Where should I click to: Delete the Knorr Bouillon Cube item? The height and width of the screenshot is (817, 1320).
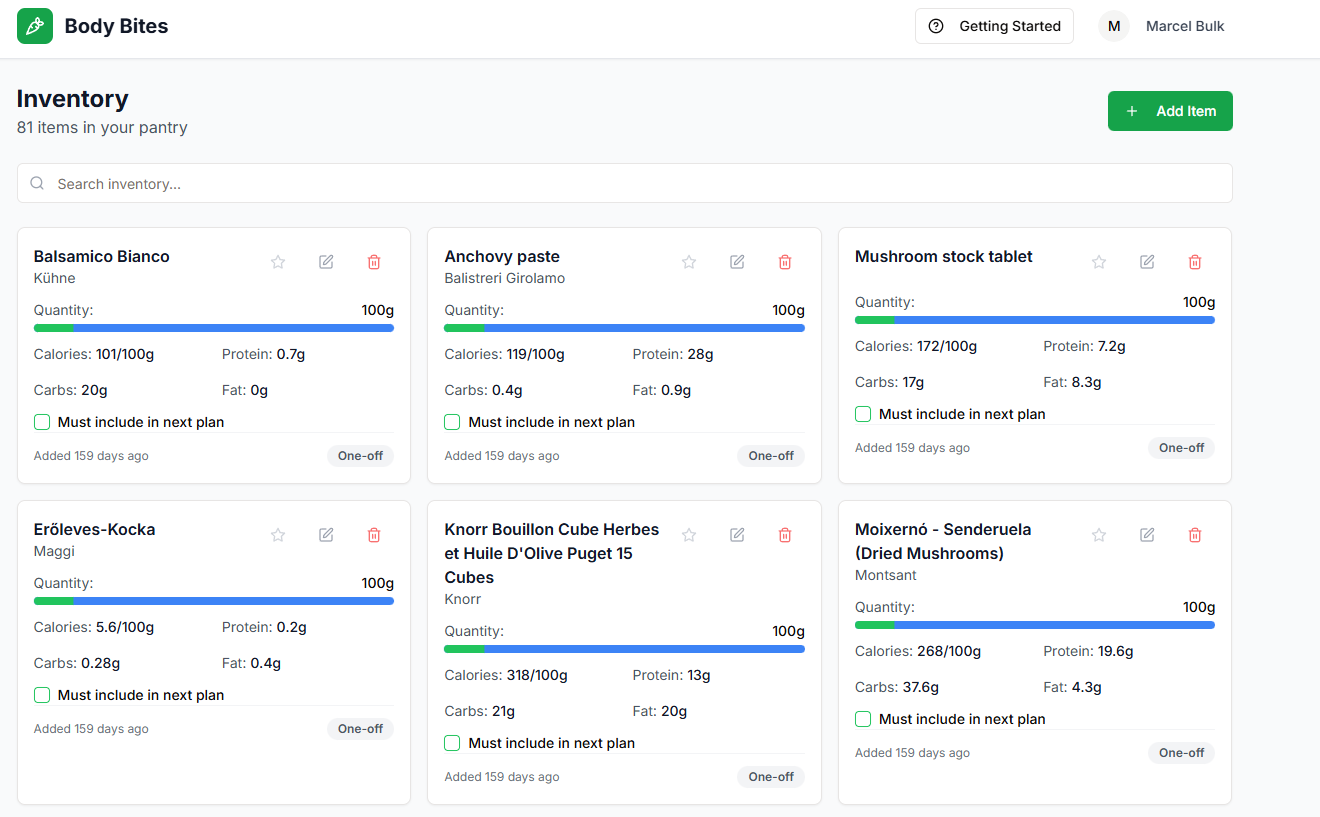coord(785,535)
